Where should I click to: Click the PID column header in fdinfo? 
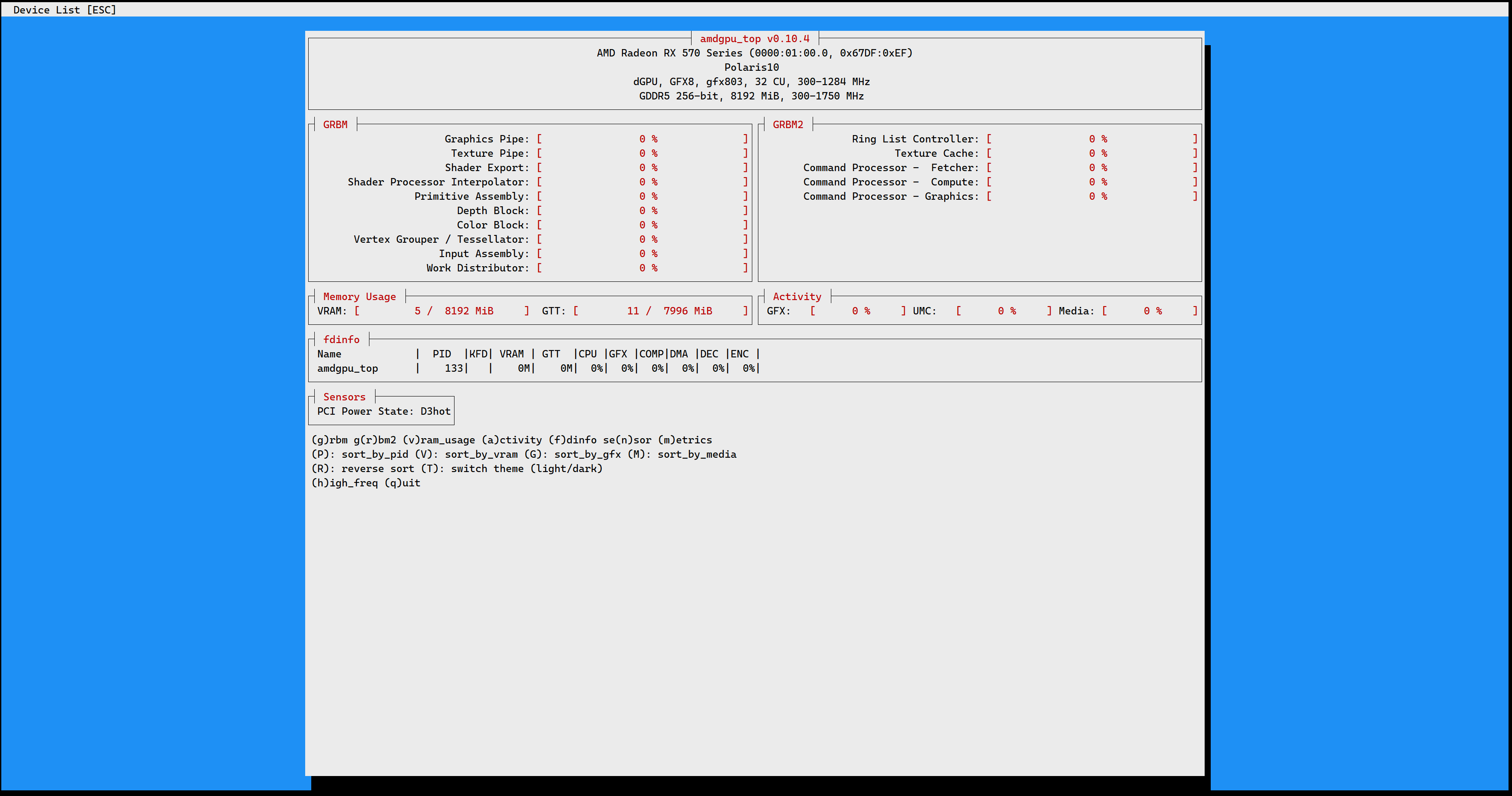pos(441,354)
